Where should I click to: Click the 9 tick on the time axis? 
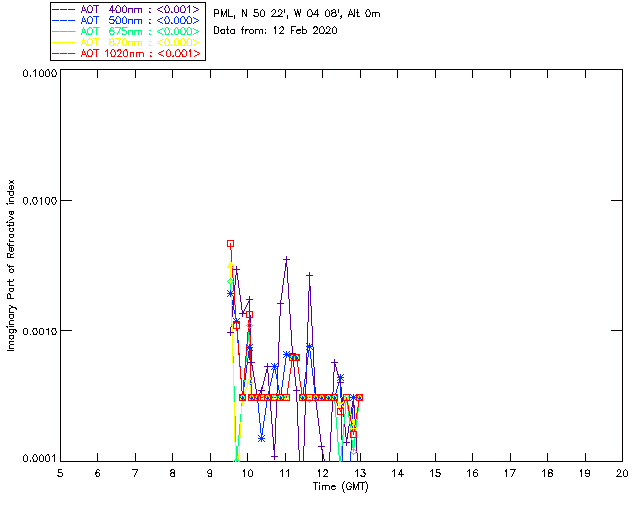pyautogui.click(x=210, y=472)
